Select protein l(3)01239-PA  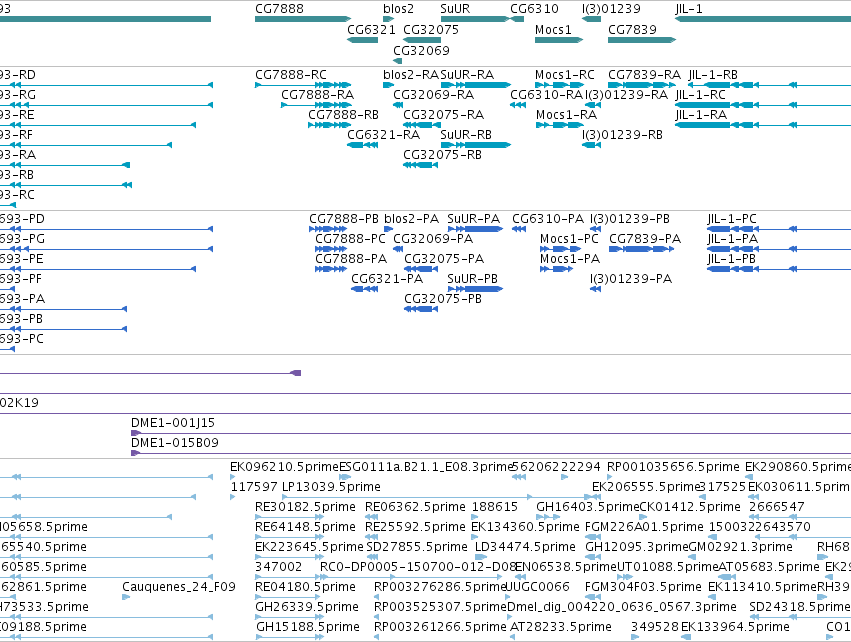point(631,279)
